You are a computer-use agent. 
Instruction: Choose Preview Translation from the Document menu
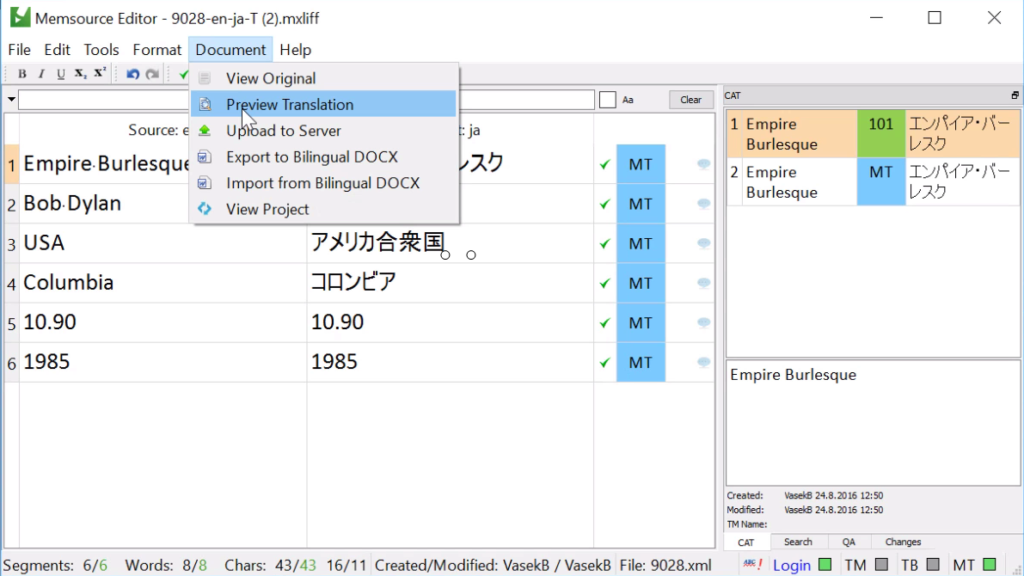pyautogui.click(x=324, y=104)
